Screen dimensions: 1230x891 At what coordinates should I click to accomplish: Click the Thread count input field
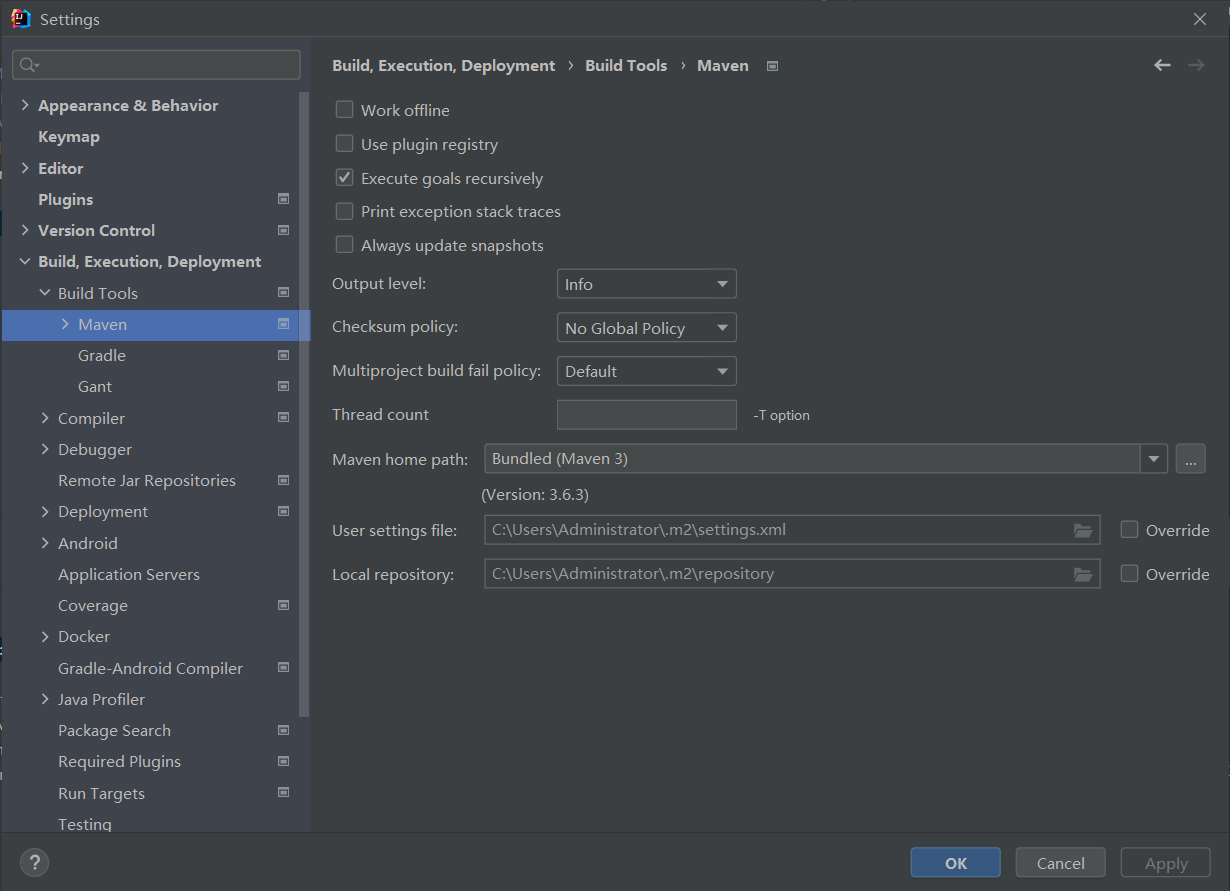[x=647, y=415]
